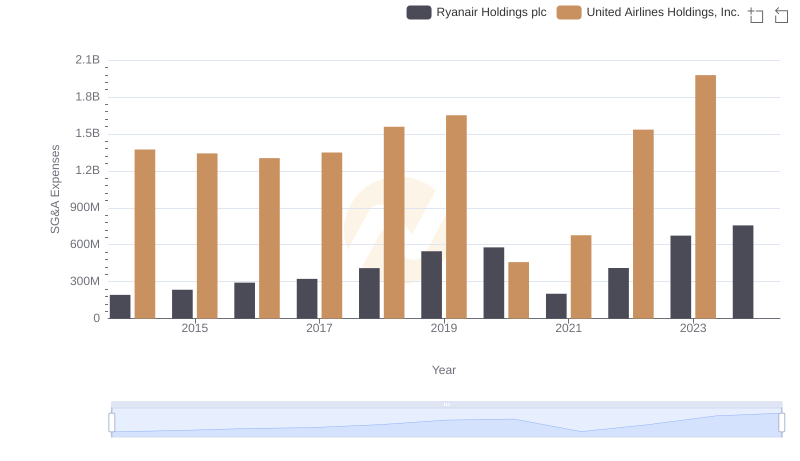This screenshot has height=461, width=800.
Task: Click the last Ryanair bar for 2024
Action: click(x=743, y=272)
